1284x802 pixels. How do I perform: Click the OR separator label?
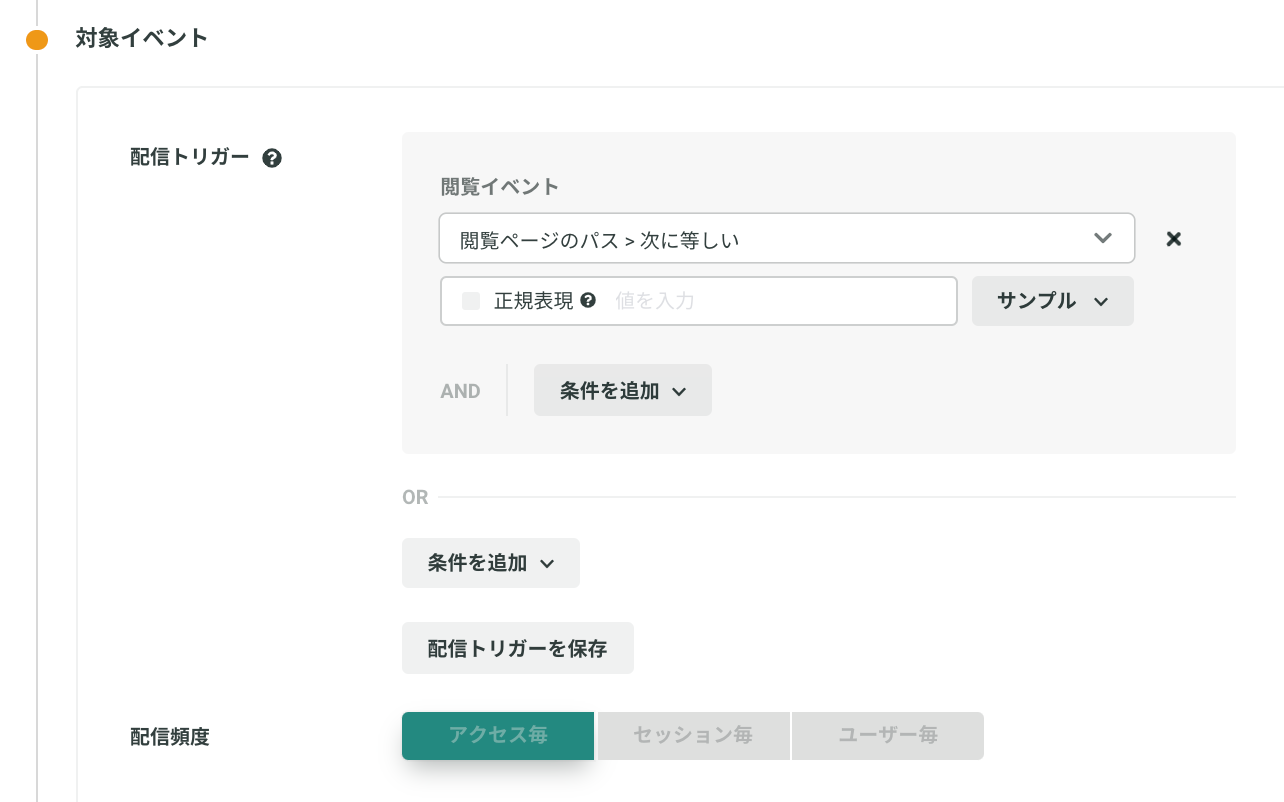click(415, 497)
